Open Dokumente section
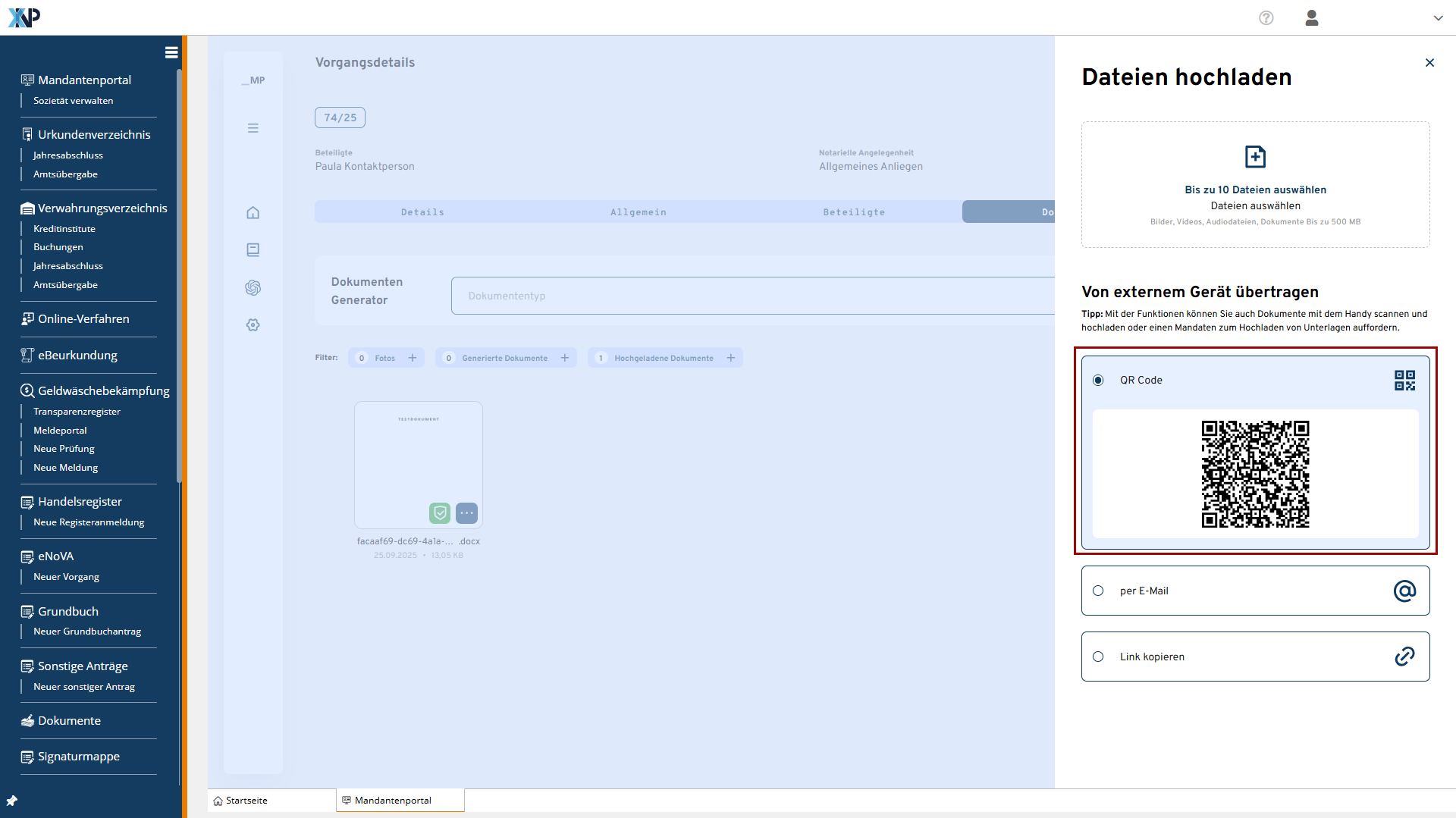The width and height of the screenshot is (1456, 818). pyautogui.click(x=69, y=721)
